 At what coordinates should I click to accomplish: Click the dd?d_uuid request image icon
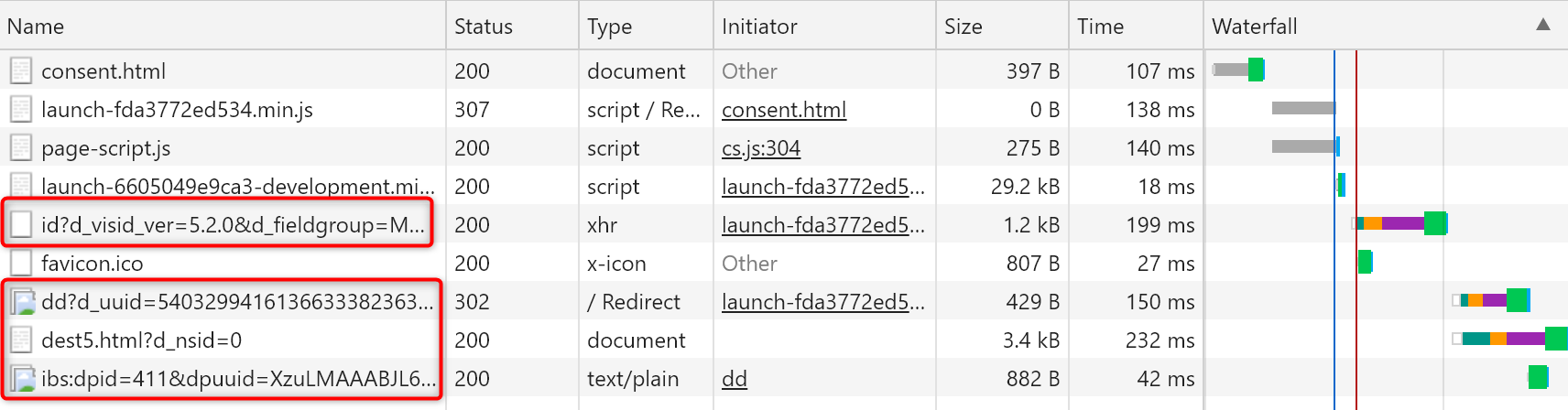pyautogui.click(x=22, y=302)
